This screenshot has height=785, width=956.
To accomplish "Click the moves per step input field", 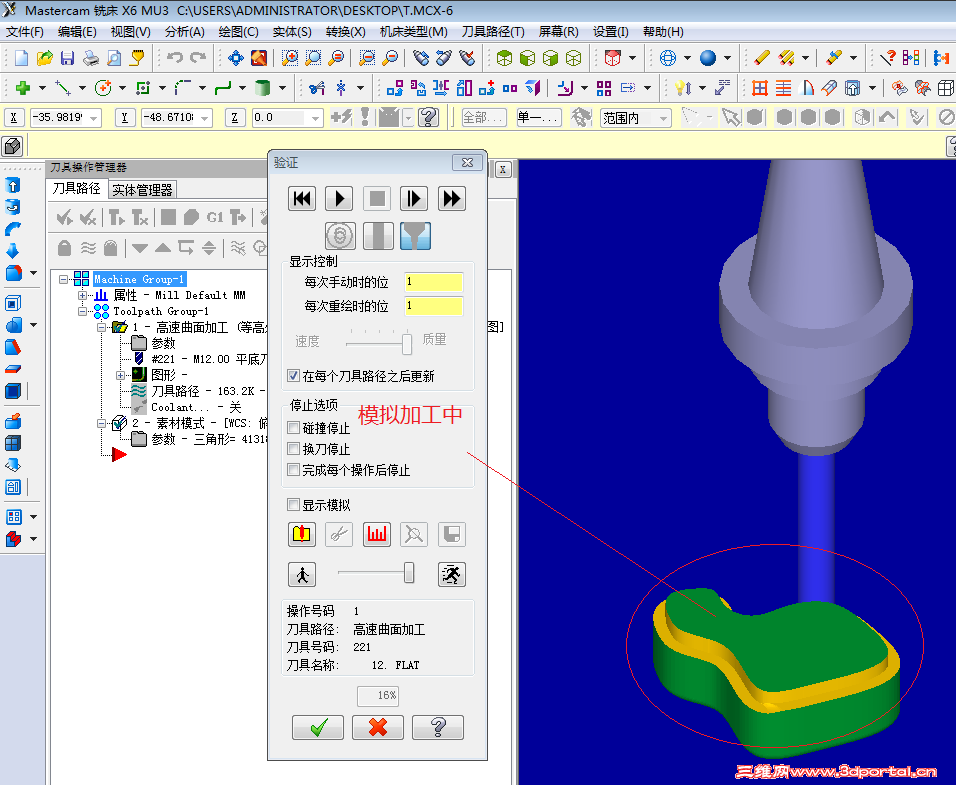I will coord(433,282).
